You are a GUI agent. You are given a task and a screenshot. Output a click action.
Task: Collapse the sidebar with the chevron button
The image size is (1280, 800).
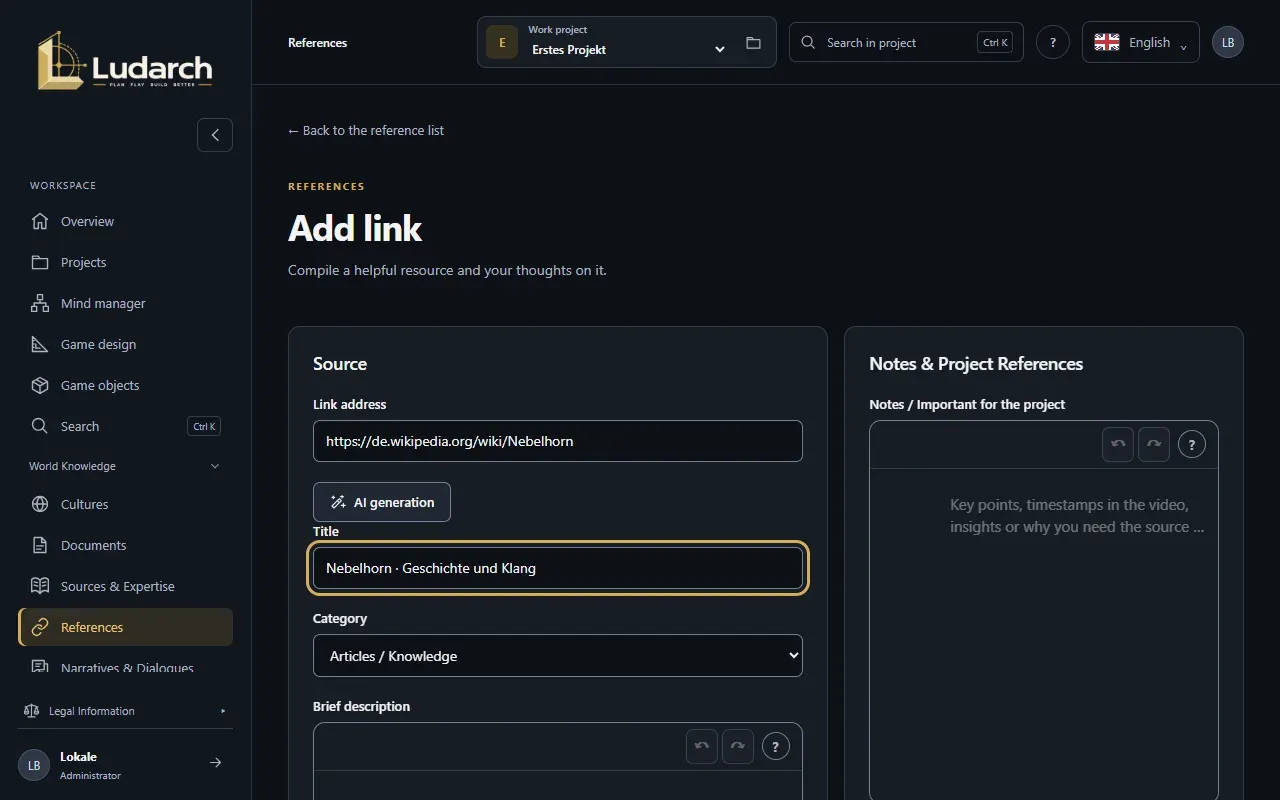click(x=215, y=135)
